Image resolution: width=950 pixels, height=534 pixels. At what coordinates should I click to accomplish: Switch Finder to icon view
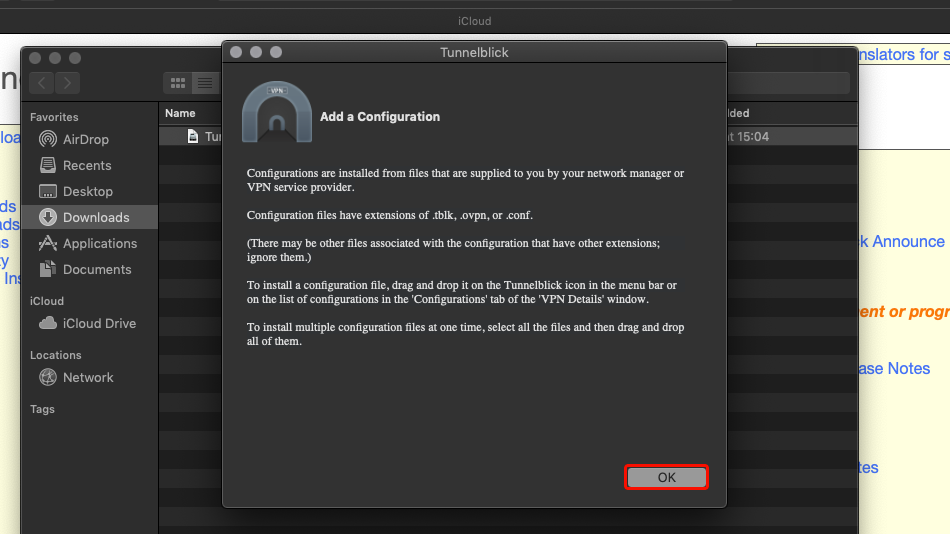point(178,83)
